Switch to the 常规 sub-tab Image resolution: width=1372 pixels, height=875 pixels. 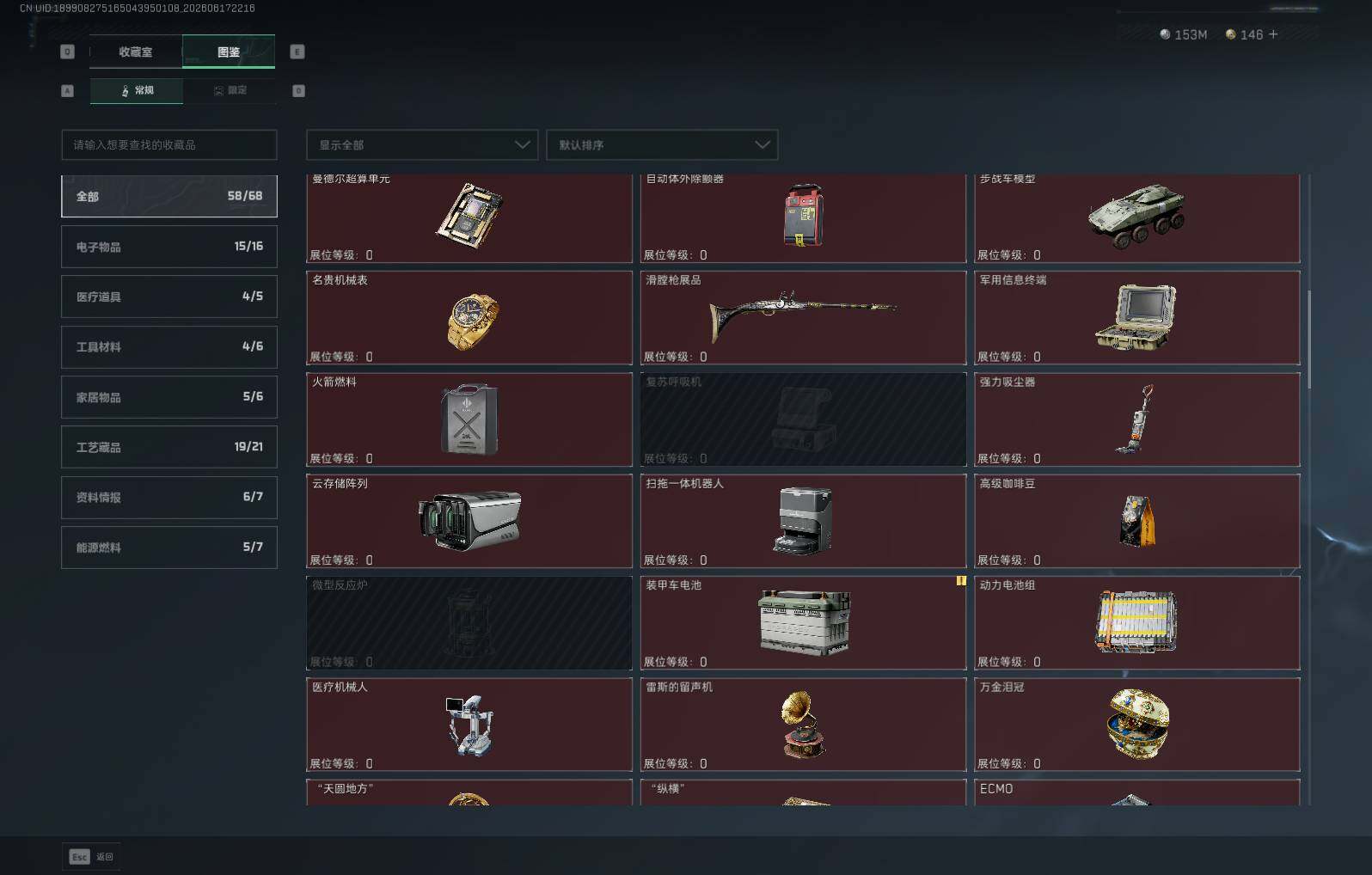coord(137,90)
